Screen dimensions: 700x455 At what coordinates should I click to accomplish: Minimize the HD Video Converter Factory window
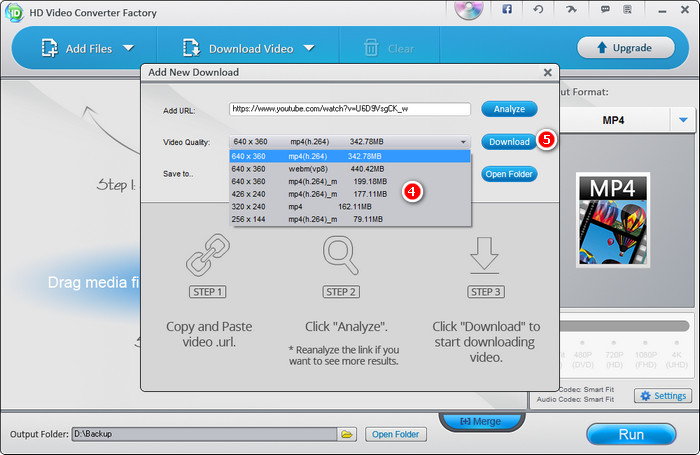tap(662, 10)
